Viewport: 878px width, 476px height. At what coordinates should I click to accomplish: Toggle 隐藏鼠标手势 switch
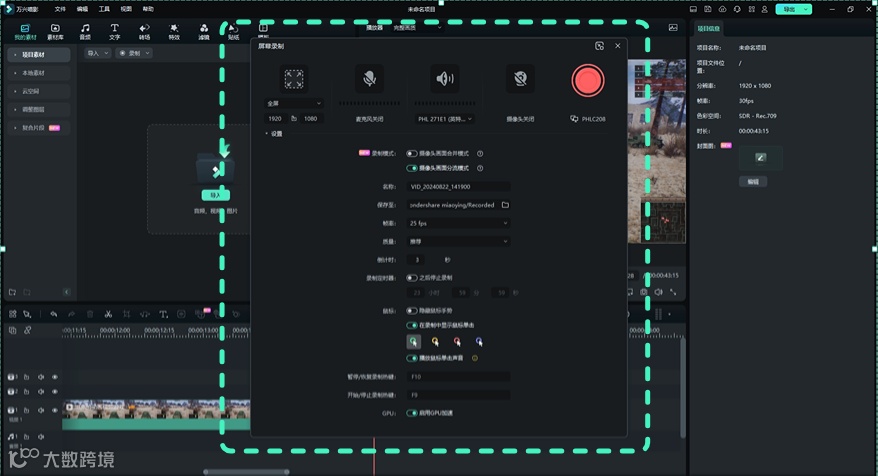click(412, 310)
